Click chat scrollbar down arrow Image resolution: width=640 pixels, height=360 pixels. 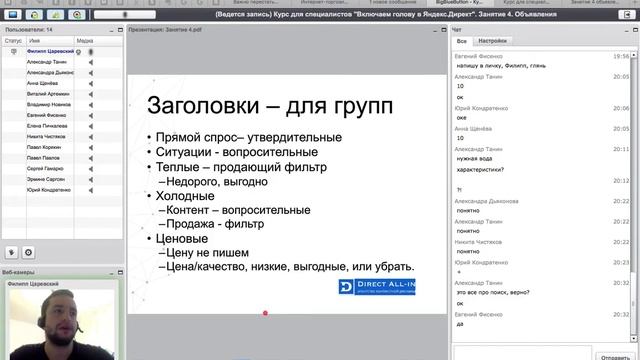(633, 338)
